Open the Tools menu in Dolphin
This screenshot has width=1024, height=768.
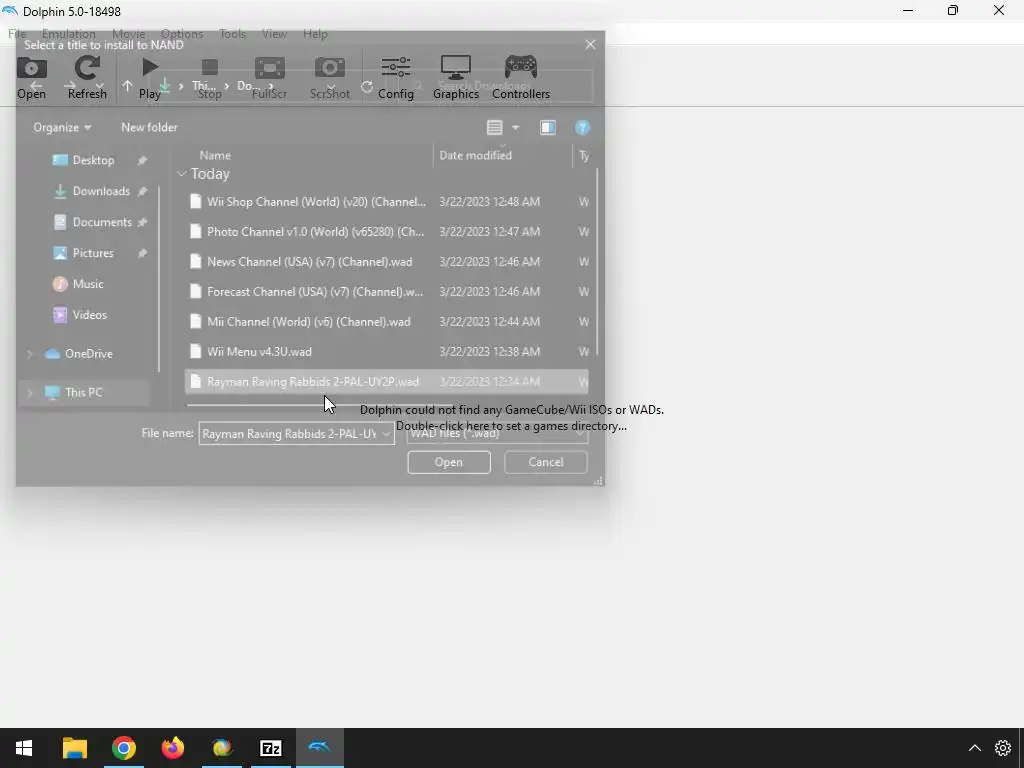pos(232,34)
